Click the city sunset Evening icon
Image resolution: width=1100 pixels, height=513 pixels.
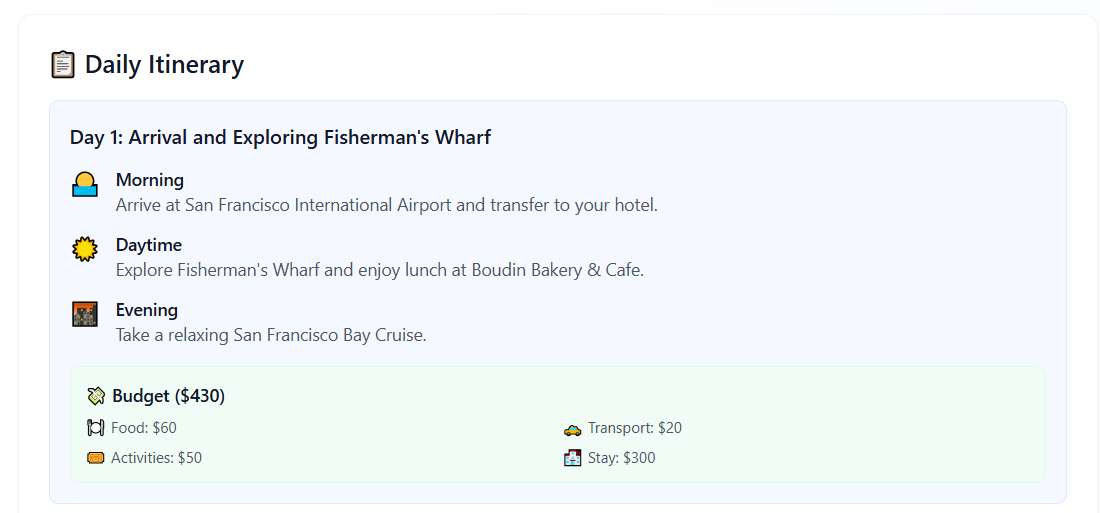[85, 314]
